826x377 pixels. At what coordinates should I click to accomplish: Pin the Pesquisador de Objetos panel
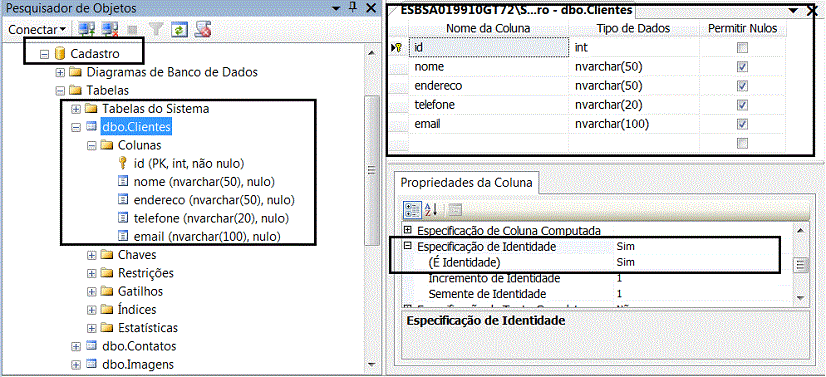coord(353,7)
